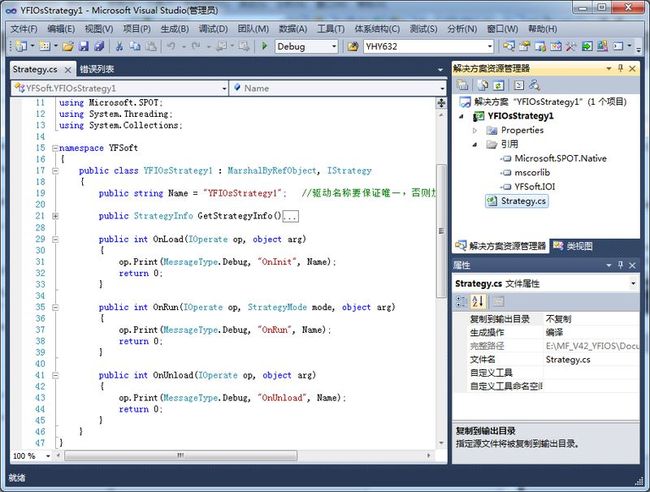Open the 工具(T) menu
This screenshot has height=492, width=650.
click(330, 29)
